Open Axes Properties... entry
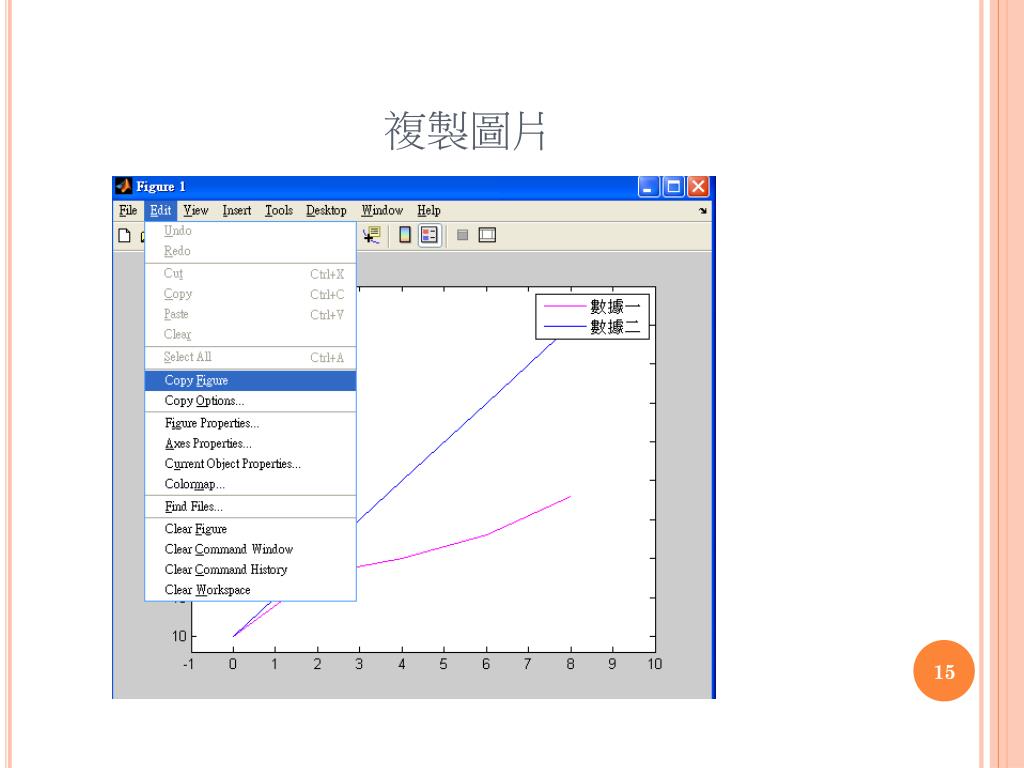 251,443
